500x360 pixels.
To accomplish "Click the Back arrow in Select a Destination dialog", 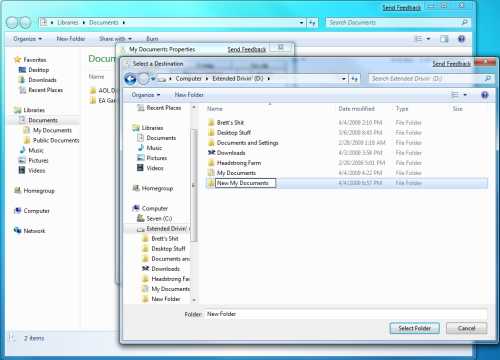I will [130, 79].
